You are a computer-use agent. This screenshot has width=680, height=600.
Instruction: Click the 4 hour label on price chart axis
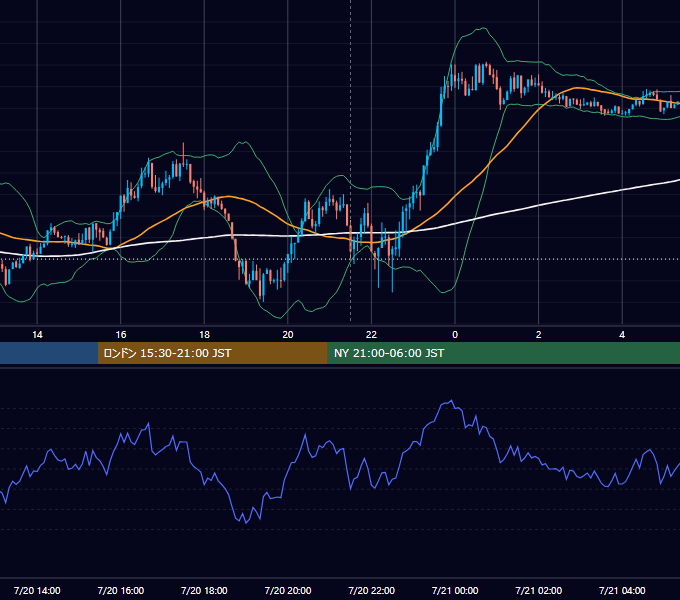tap(622, 335)
